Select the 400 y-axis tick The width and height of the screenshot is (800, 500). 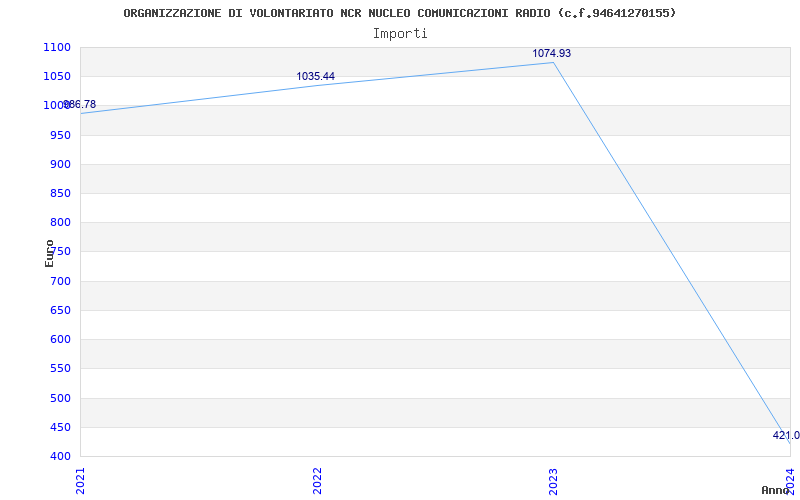(60, 456)
